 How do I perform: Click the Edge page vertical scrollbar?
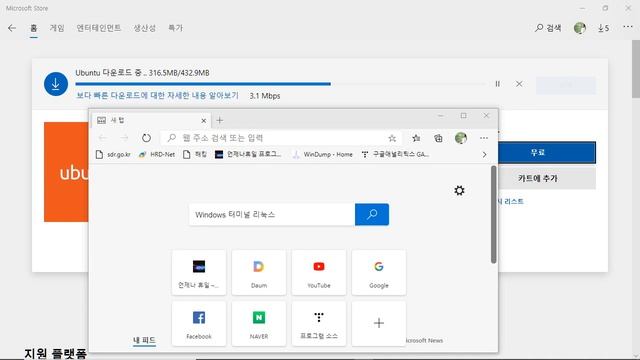[493, 214]
